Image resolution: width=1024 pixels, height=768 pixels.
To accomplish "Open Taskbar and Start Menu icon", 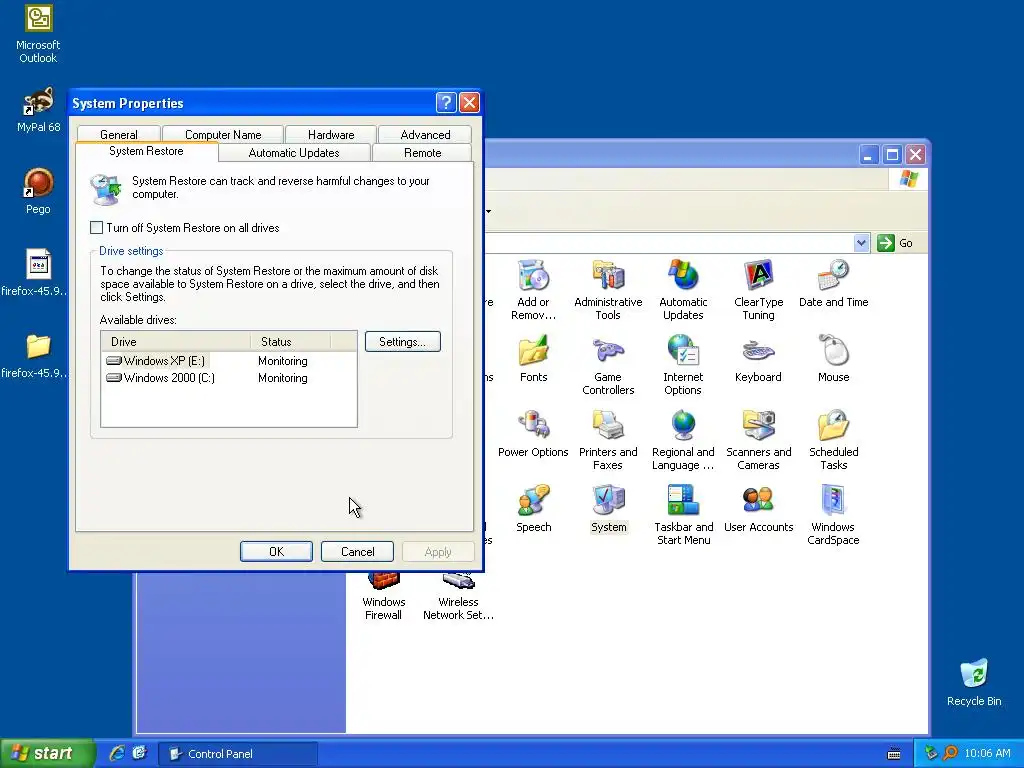I will [683, 515].
